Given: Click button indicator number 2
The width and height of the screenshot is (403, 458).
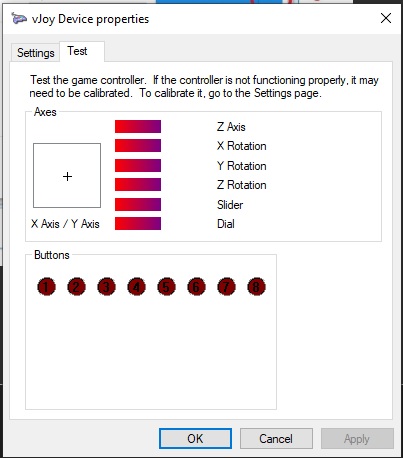Looking at the screenshot, I should click(x=76, y=287).
